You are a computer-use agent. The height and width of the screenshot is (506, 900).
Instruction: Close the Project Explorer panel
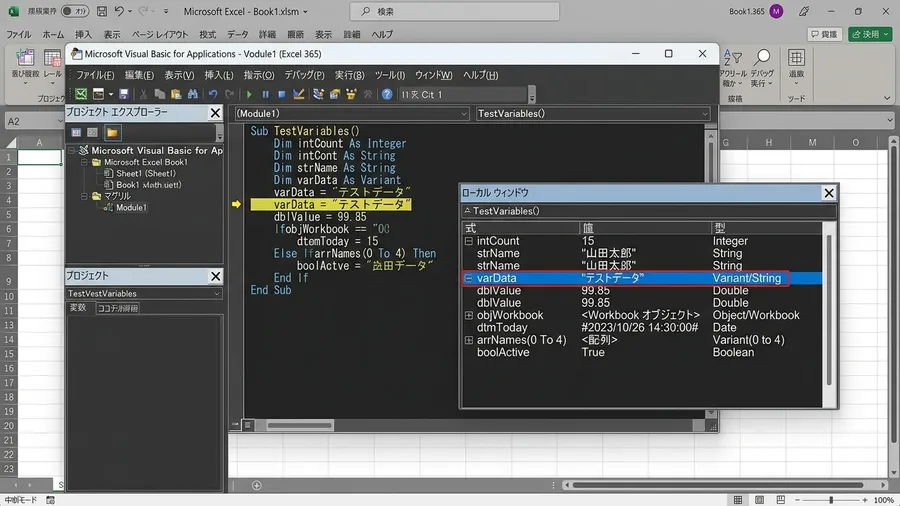point(215,112)
